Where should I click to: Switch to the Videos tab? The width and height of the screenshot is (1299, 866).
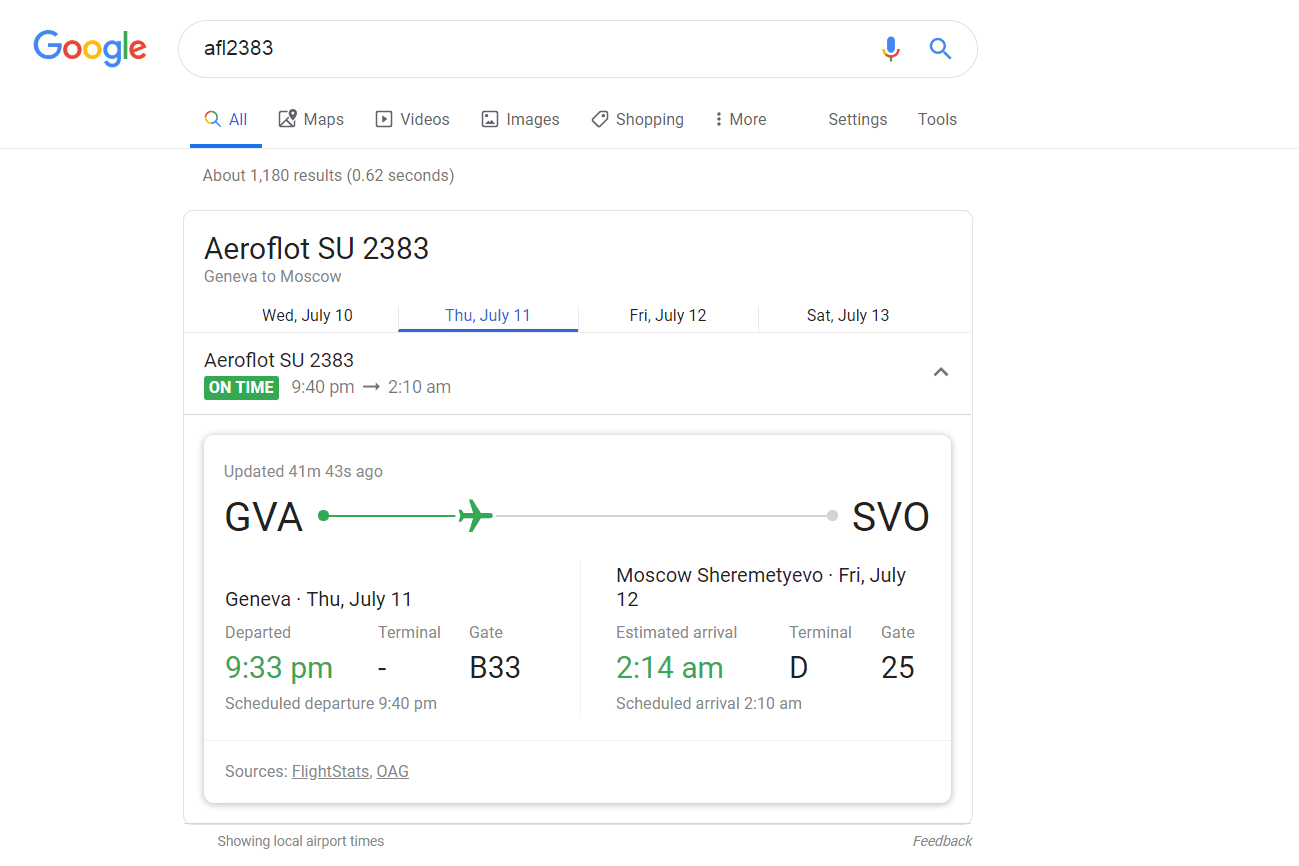coord(412,119)
